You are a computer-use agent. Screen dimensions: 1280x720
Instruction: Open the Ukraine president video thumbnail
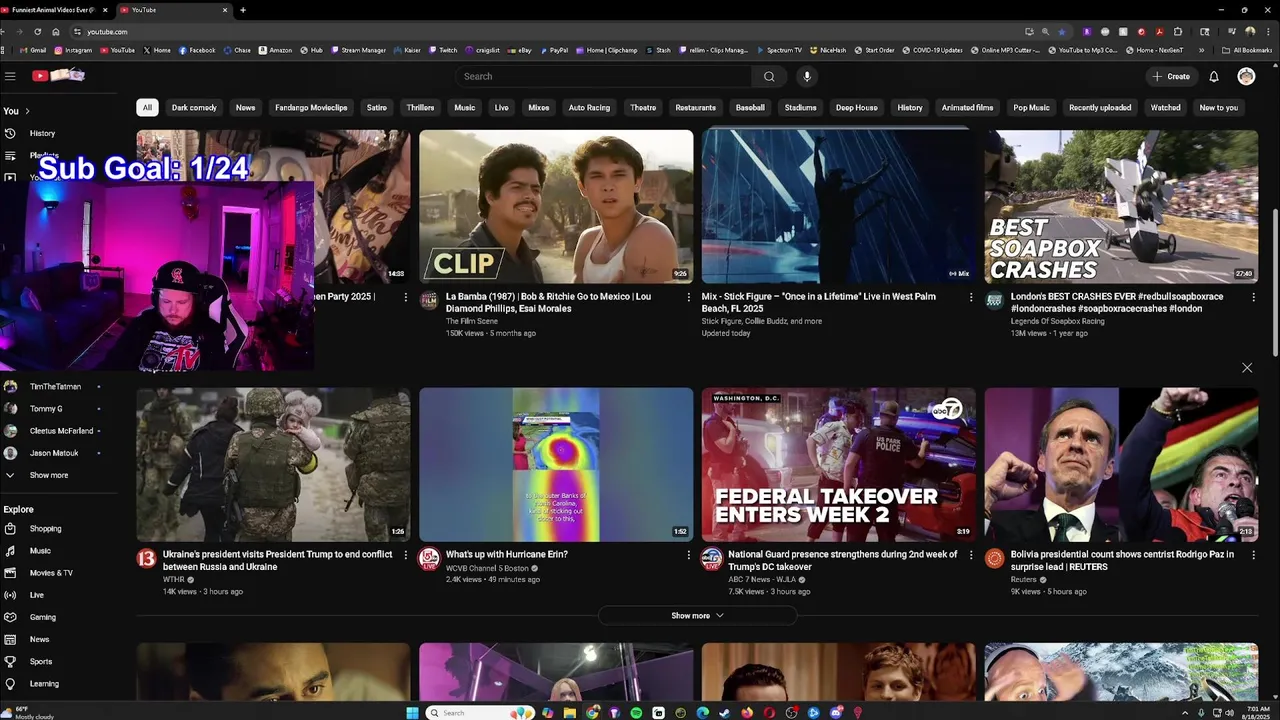(273, 464)
